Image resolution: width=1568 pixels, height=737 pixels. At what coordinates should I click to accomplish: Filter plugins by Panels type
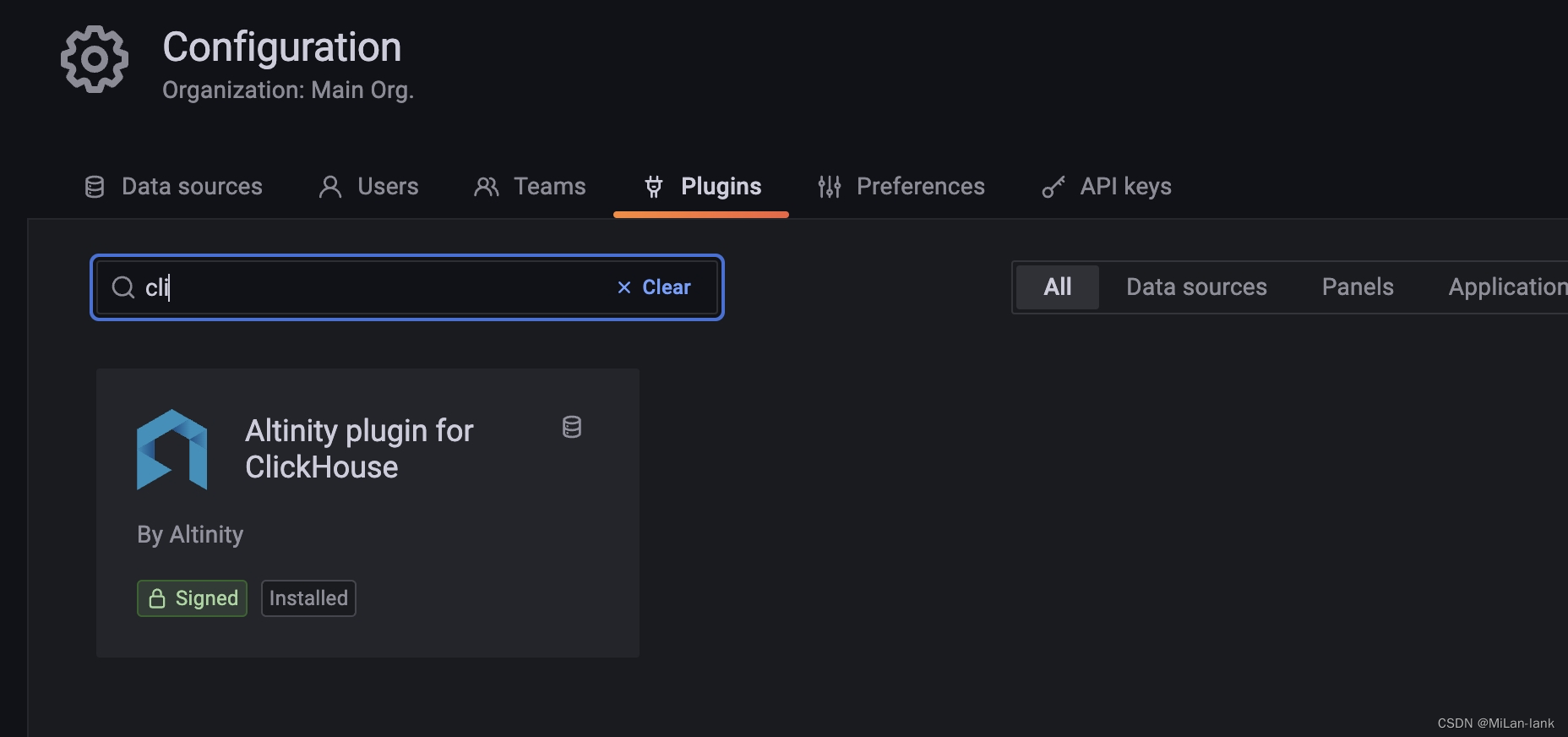1358,287
